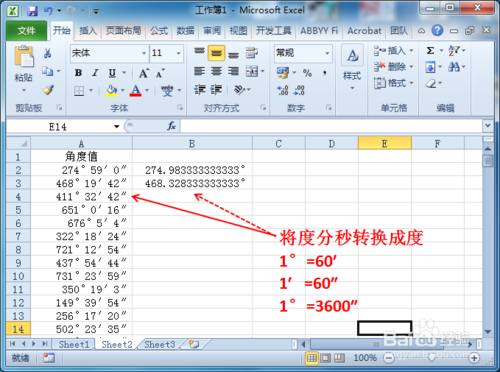Click the Undo arrow icon
500x372 pixels.
click(48, 11)
